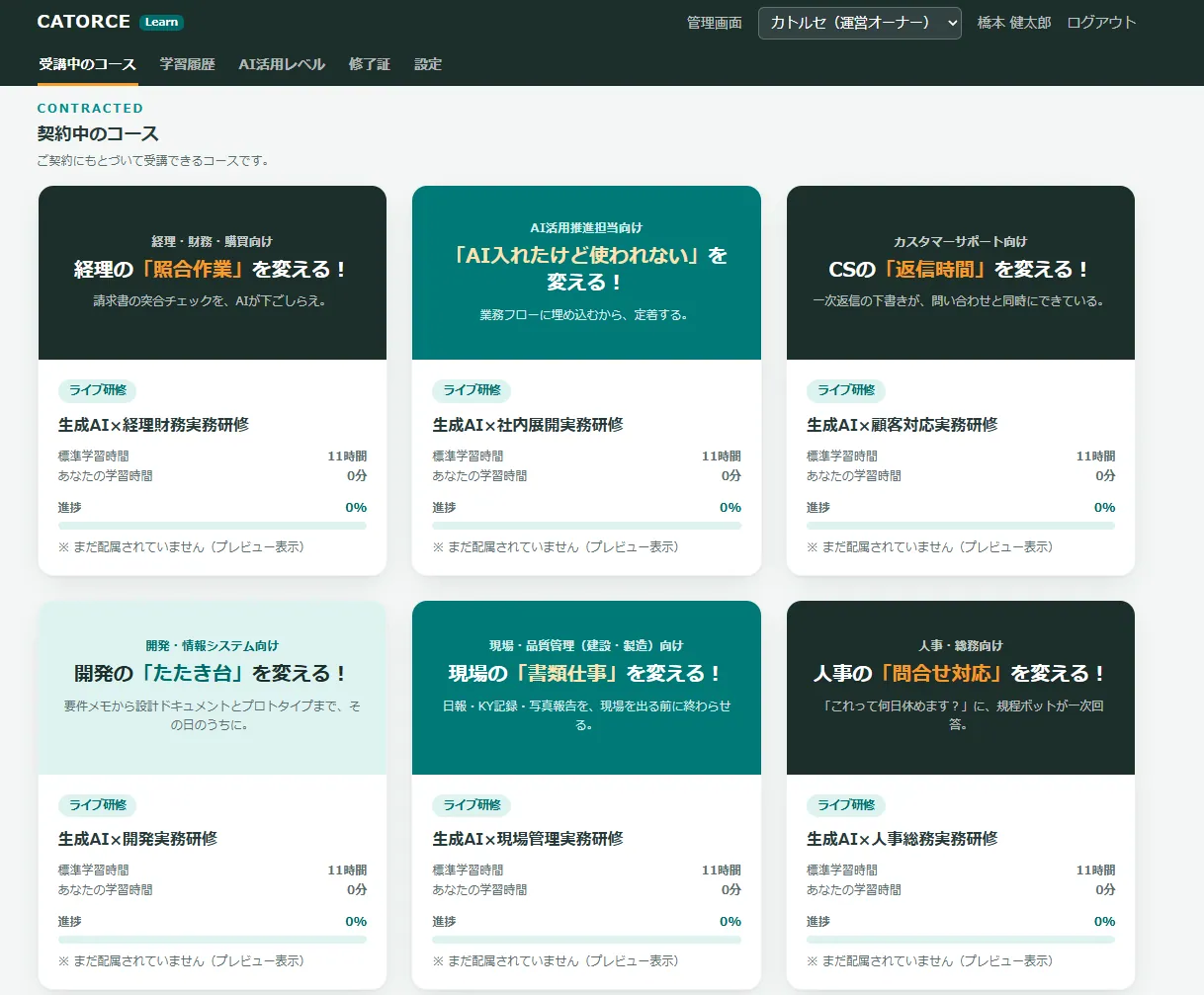Click course title 生成AI×顧客対応実務研修
The image size is (1204, 995).
(x=903, y=425)
